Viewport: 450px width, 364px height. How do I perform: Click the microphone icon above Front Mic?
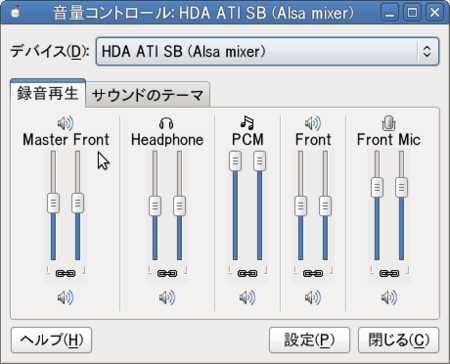point(389,123)
